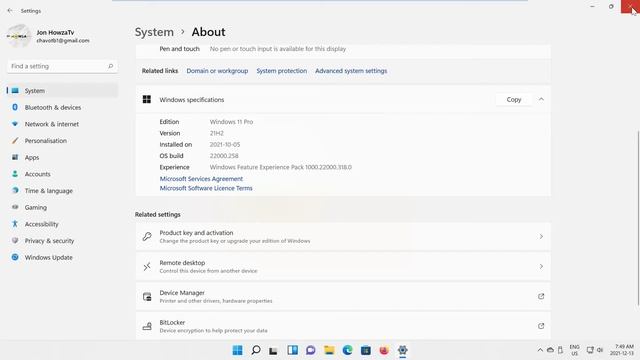The width and height of the screenshot is (640, 360).
Task: Collapse the Windows specifications section
Action: pyautogui.click(x=541, y=99)
